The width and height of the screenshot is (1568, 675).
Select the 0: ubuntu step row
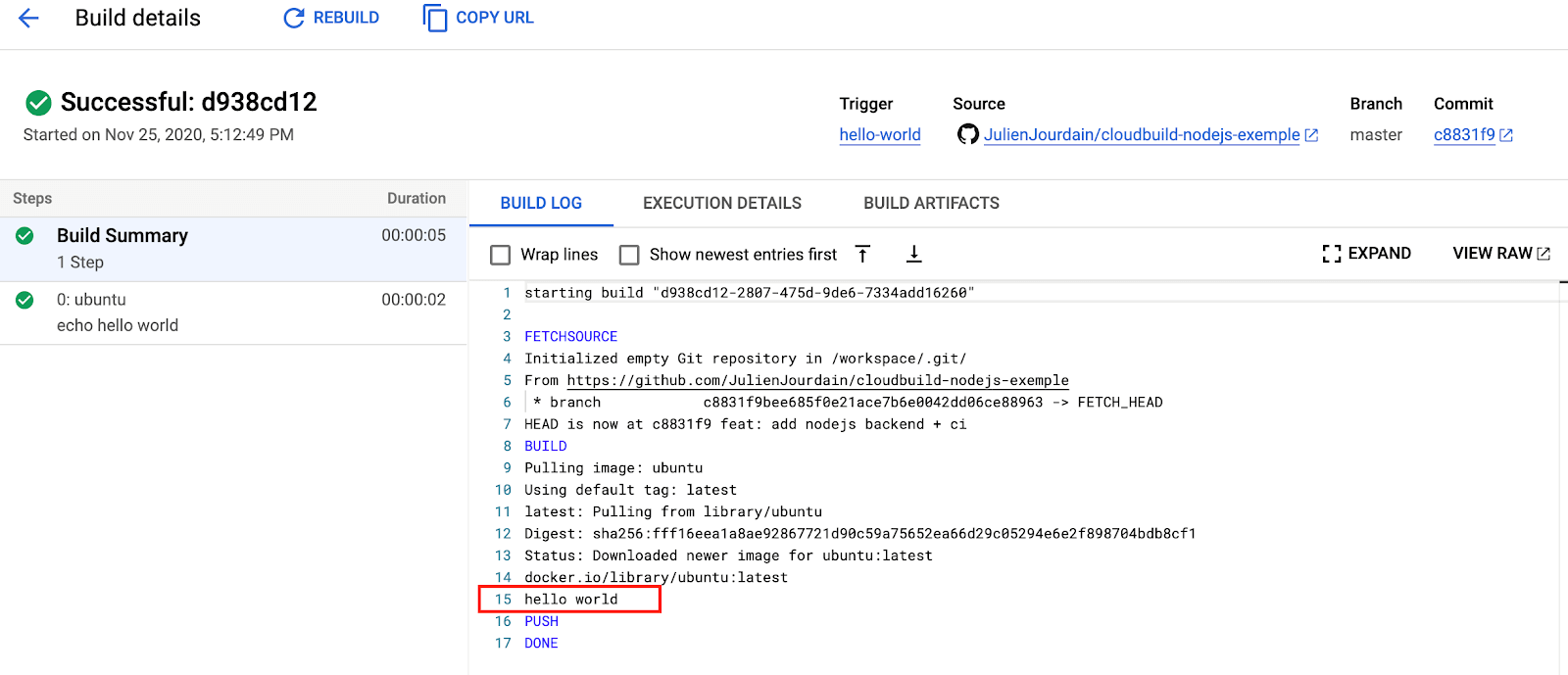[x=233, y=313]
